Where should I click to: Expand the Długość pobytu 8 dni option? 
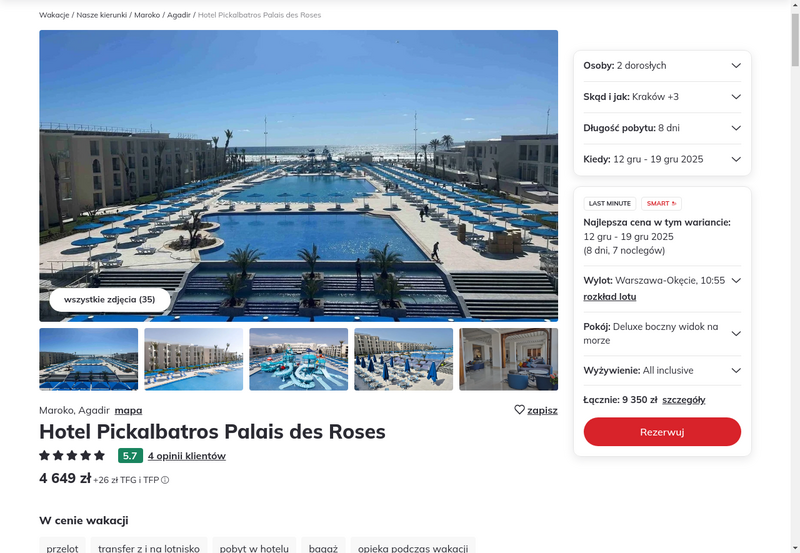(662, 128)
